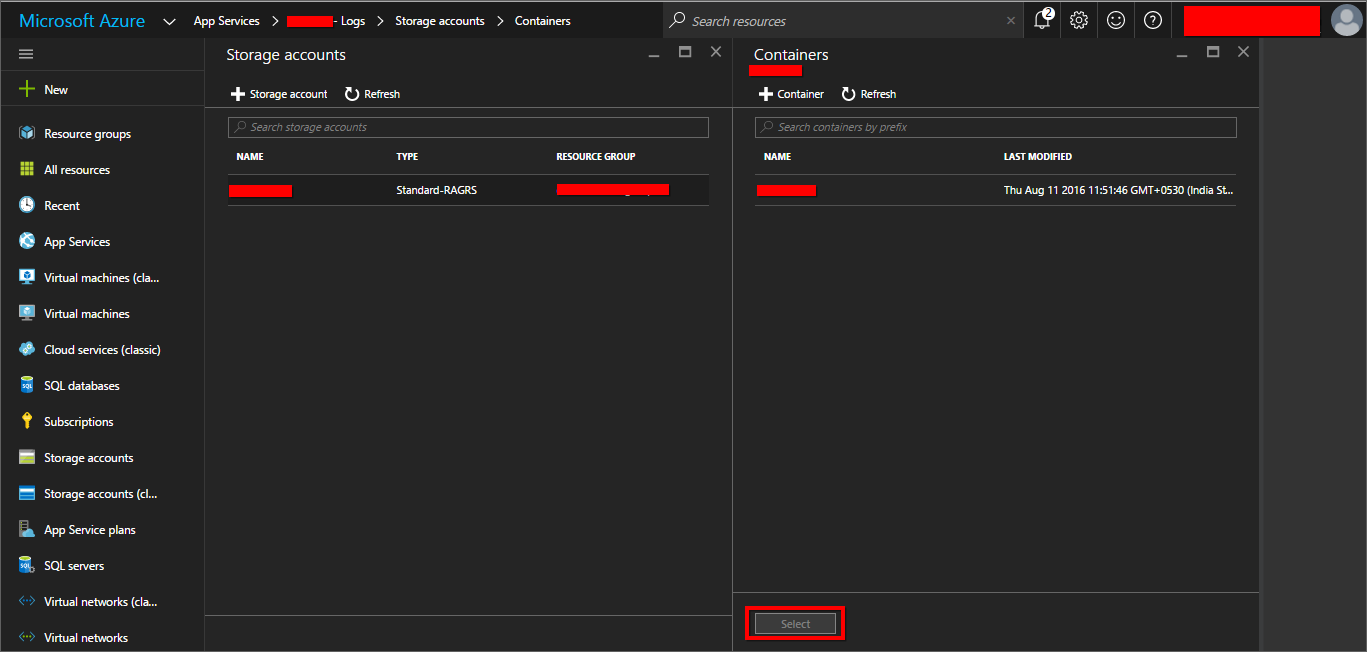1367x652 pixels.
Task: Open the notifications bell icon
Action: point(1042,20)
